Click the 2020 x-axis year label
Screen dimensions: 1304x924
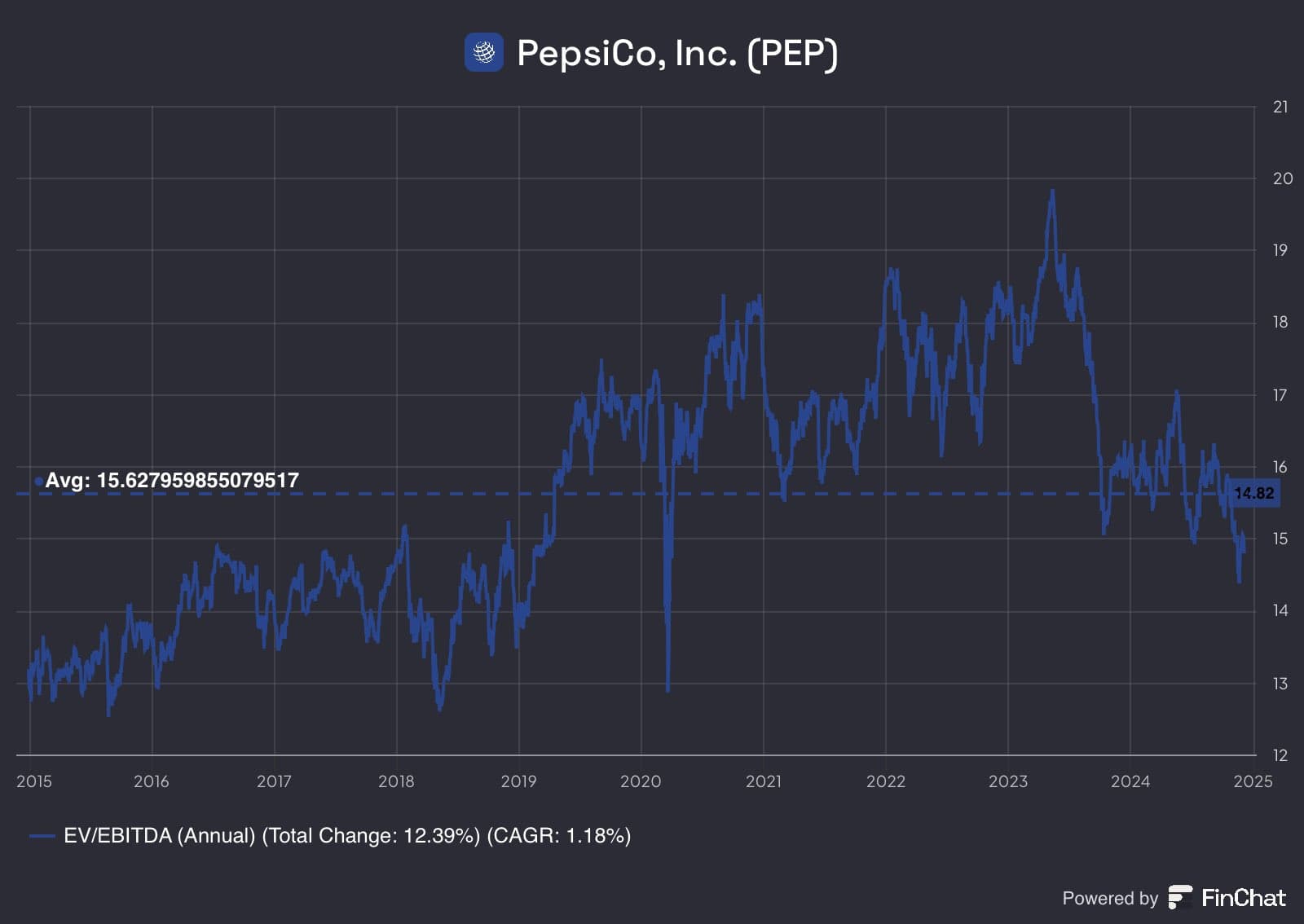click(641, 781)
